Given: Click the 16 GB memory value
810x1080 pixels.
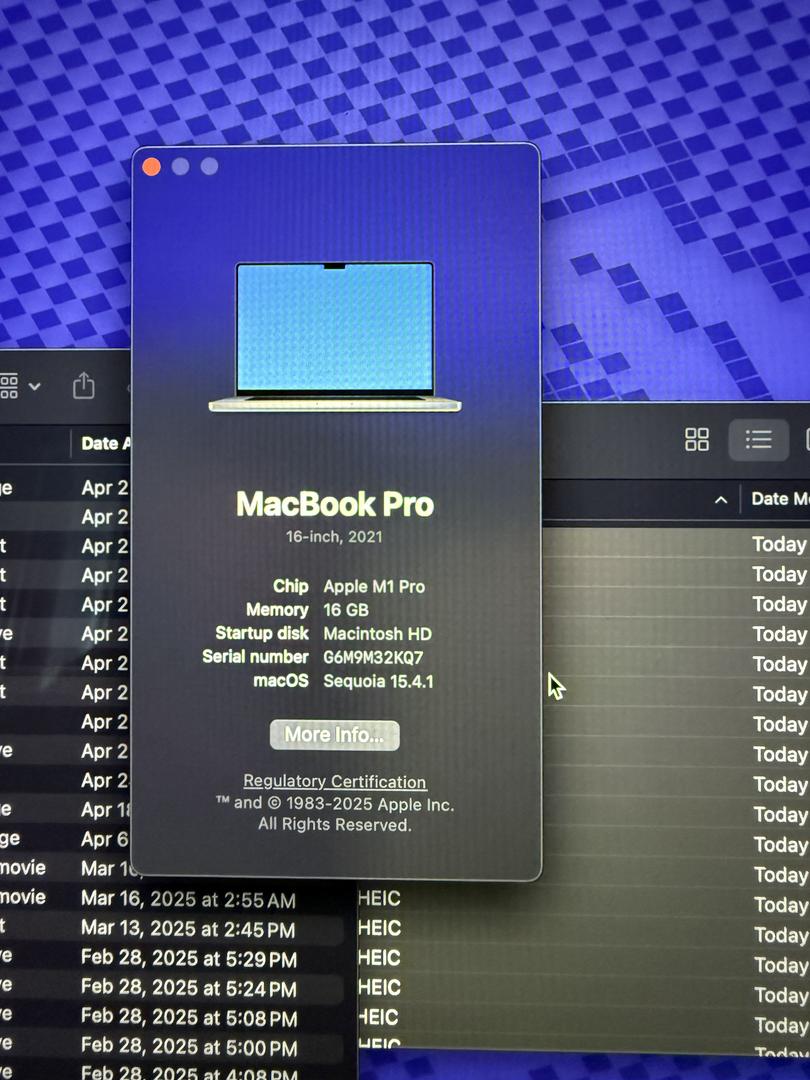Looking at the screenshot, I should pos(346,610).
